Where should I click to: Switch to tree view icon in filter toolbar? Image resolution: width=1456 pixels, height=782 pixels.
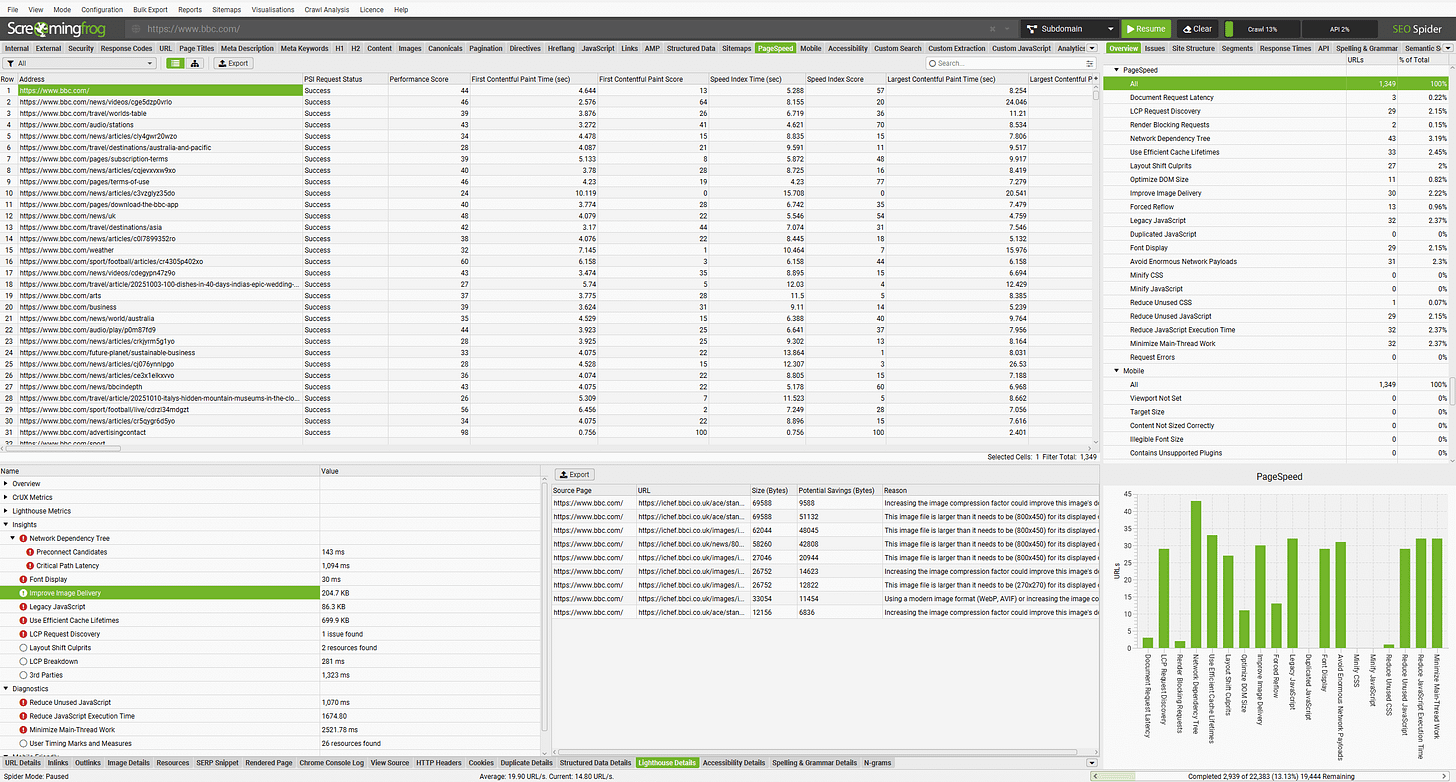pos(194,63)
